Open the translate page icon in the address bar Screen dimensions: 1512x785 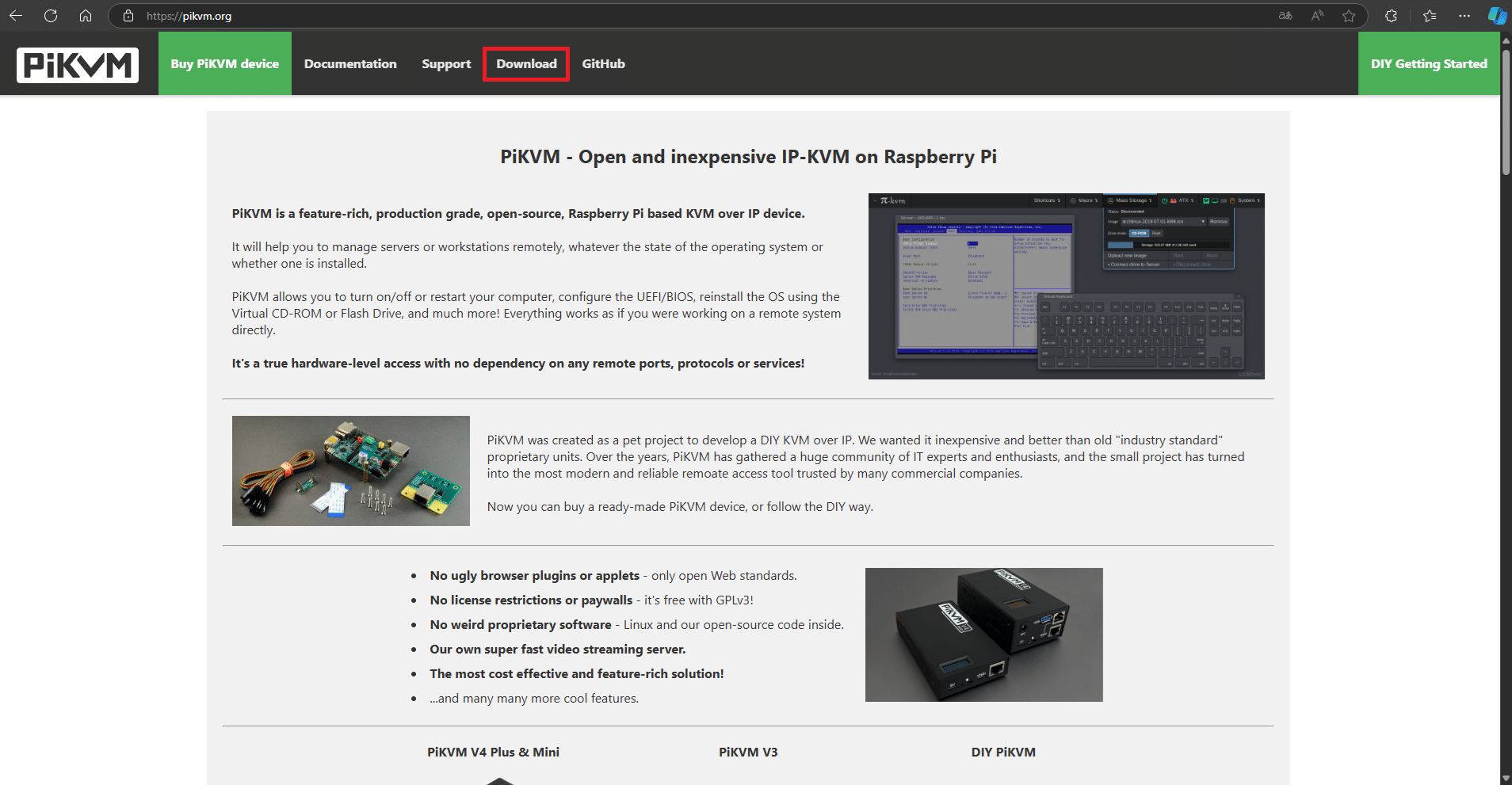[1285, 16]
